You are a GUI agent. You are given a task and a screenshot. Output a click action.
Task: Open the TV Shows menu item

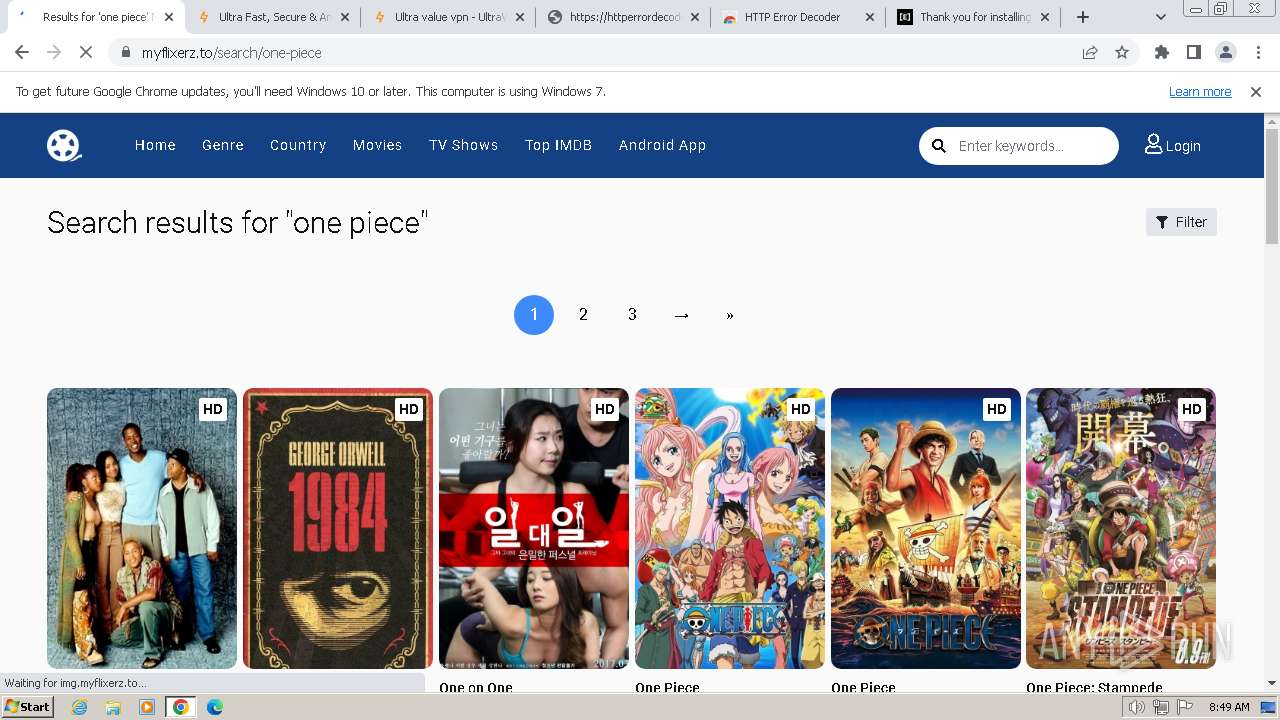coord(463,145)
